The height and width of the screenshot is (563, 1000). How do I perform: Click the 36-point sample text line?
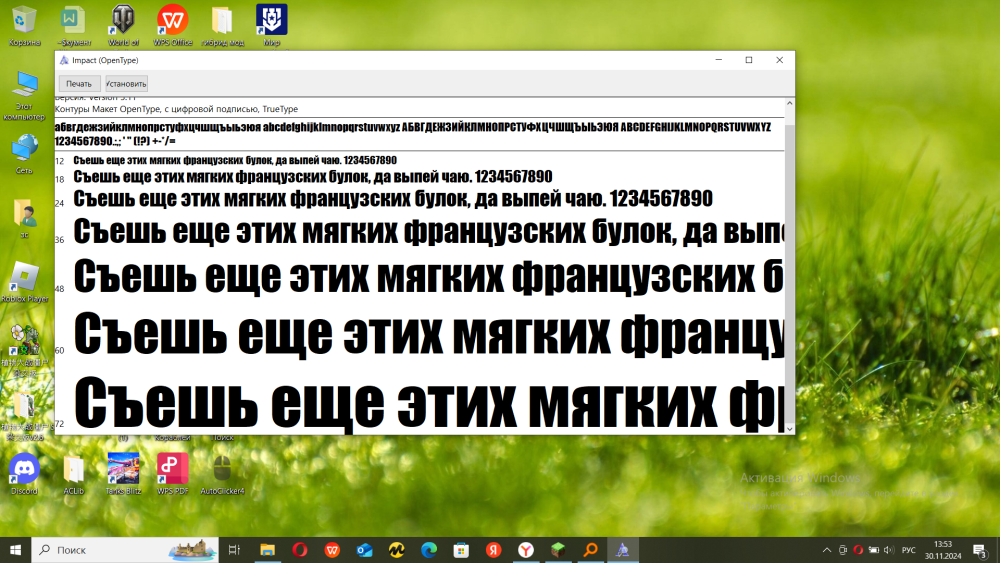(429, 232)
